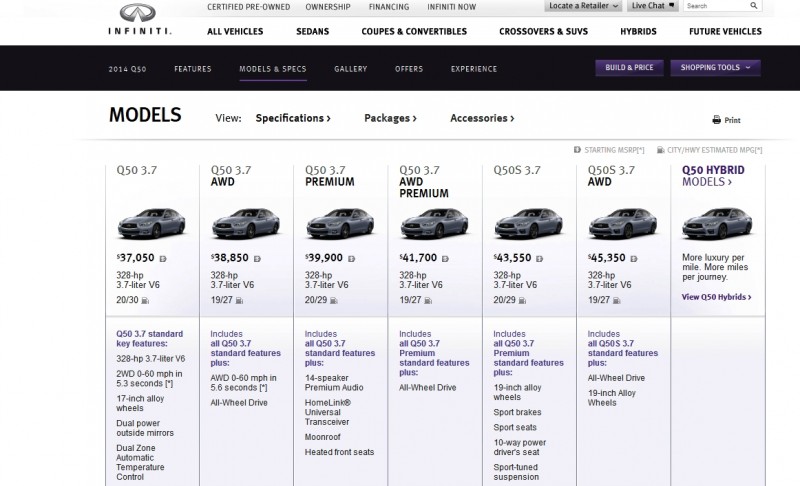Click the Print link
Screen dimensions: 800x486
coord(726,120)
